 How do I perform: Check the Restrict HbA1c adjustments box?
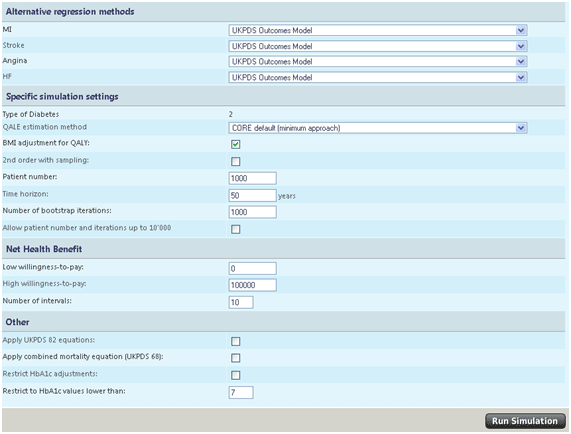tap(236, 375)
